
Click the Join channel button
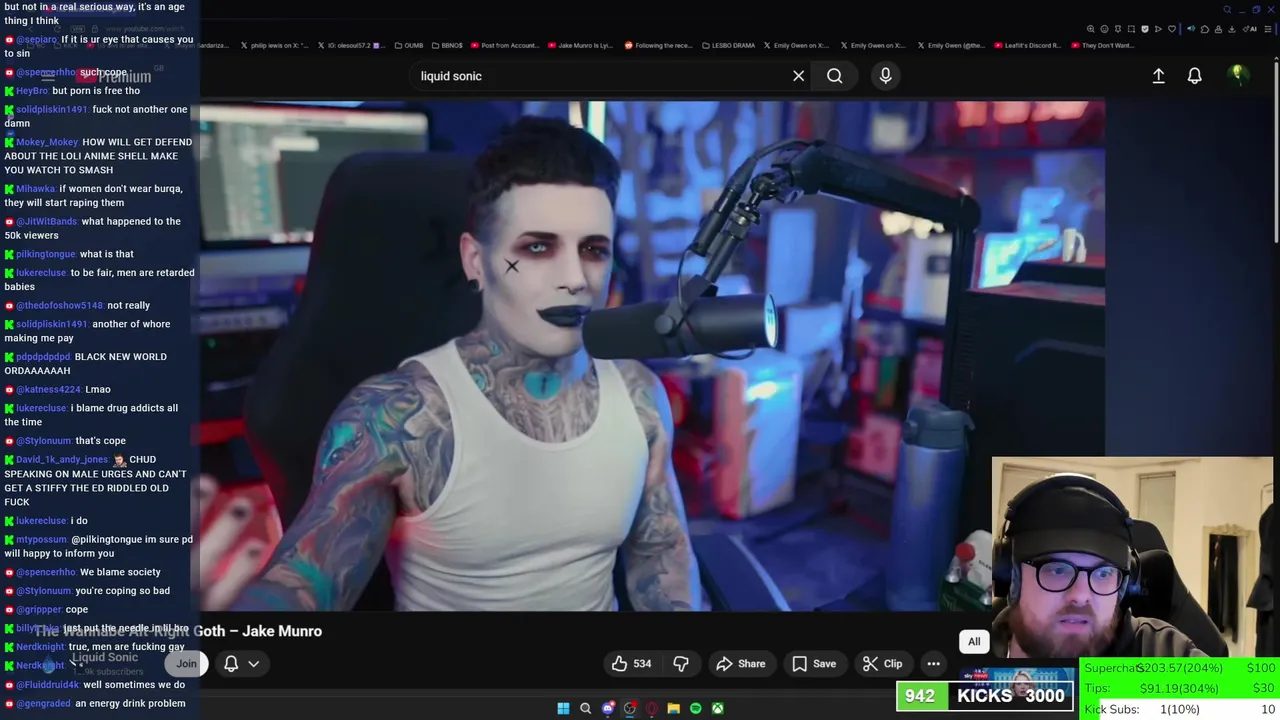(186, 664)
